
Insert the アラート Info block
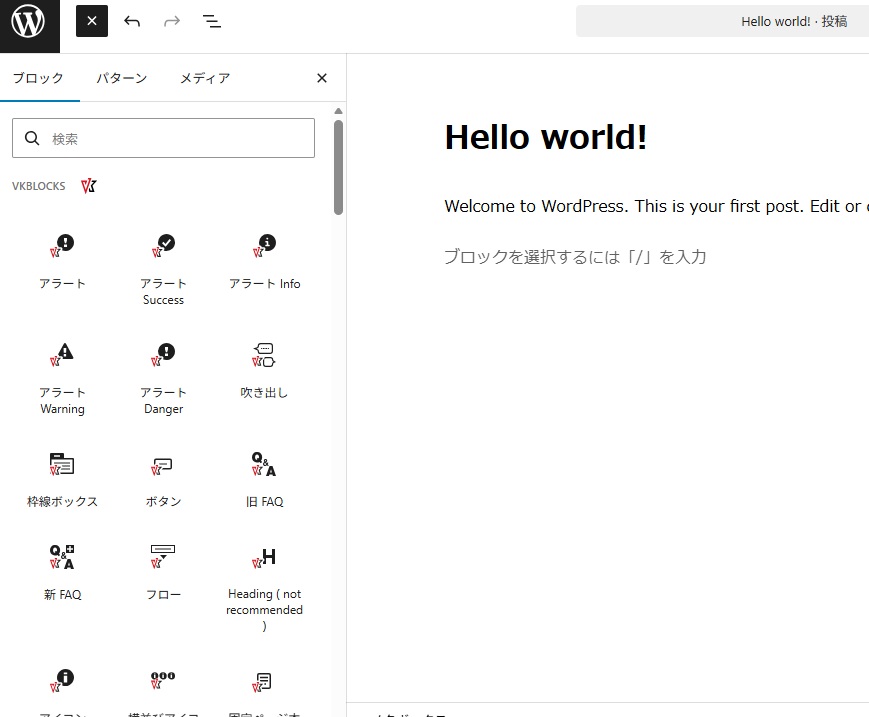pyautogui.click(x=264, y=260)
